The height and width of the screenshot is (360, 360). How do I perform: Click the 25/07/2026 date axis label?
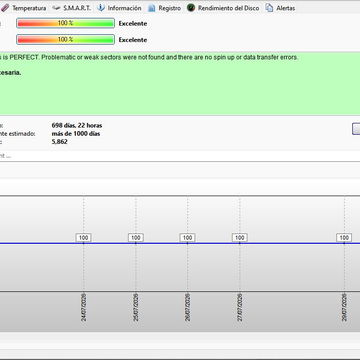tap(136, 307)
